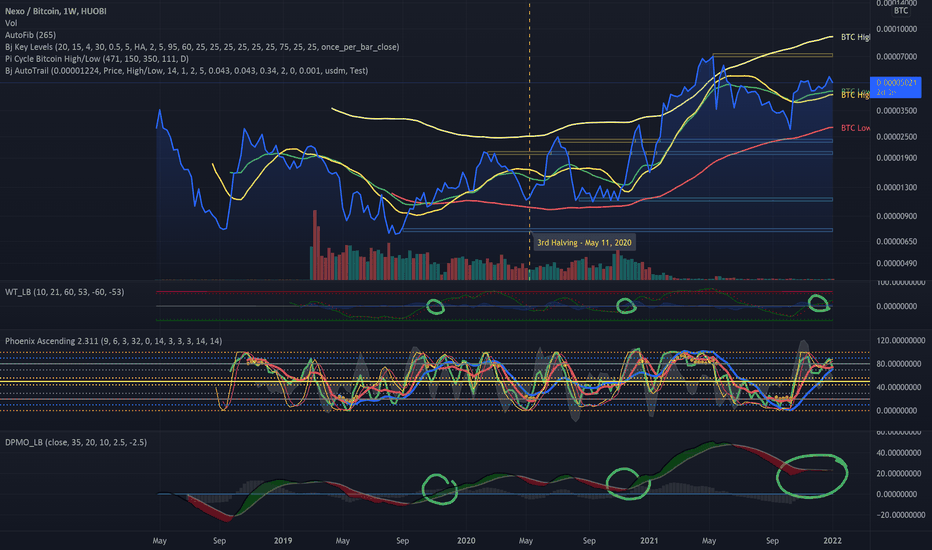Select the -20.00000000 DPMO axis value
The height and width of the screenshot is (550, 932).
click(x=900, y=515)
